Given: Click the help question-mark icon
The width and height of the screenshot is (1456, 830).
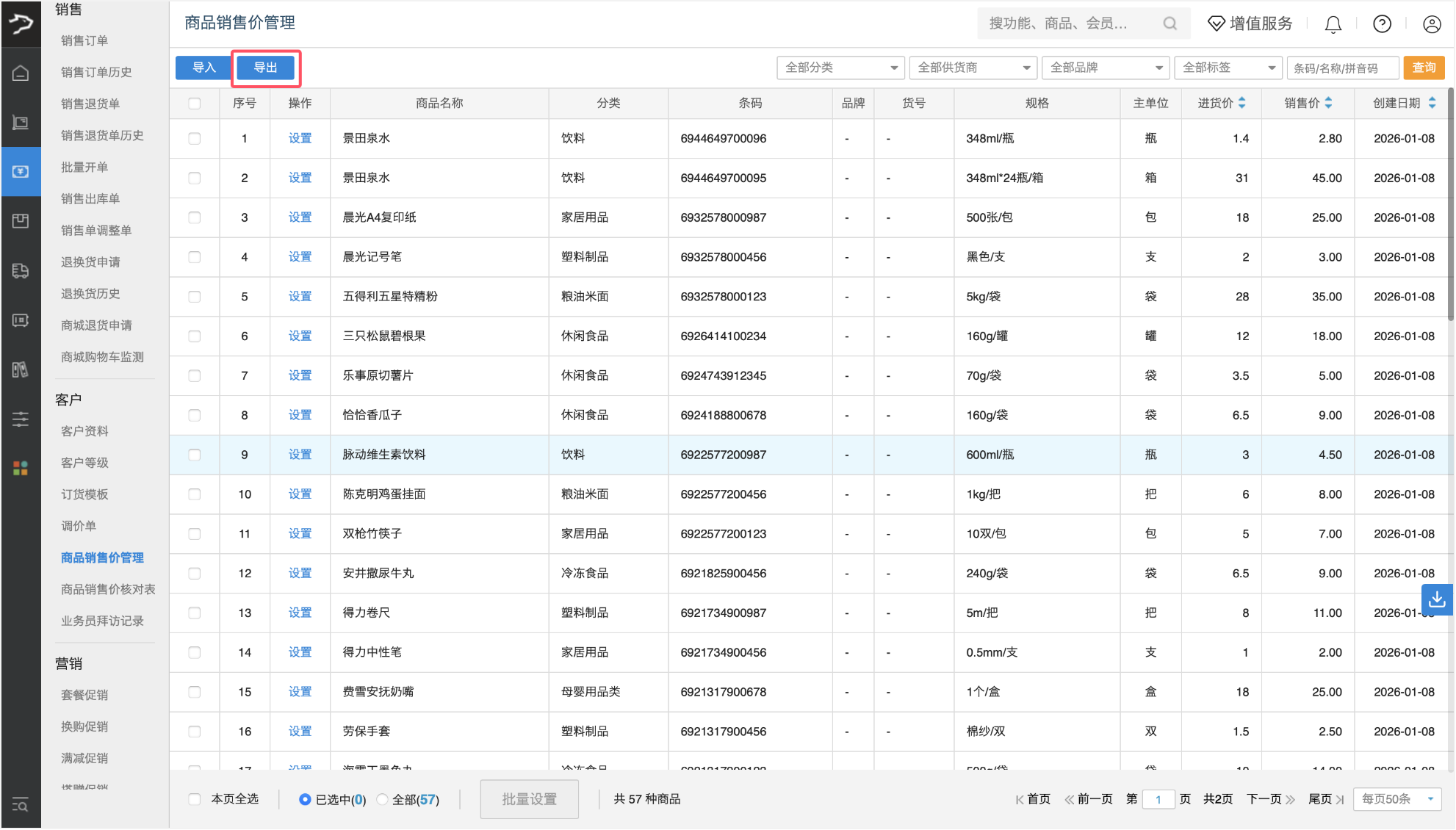Looking at the screenshot, I should click(1381, 24).
